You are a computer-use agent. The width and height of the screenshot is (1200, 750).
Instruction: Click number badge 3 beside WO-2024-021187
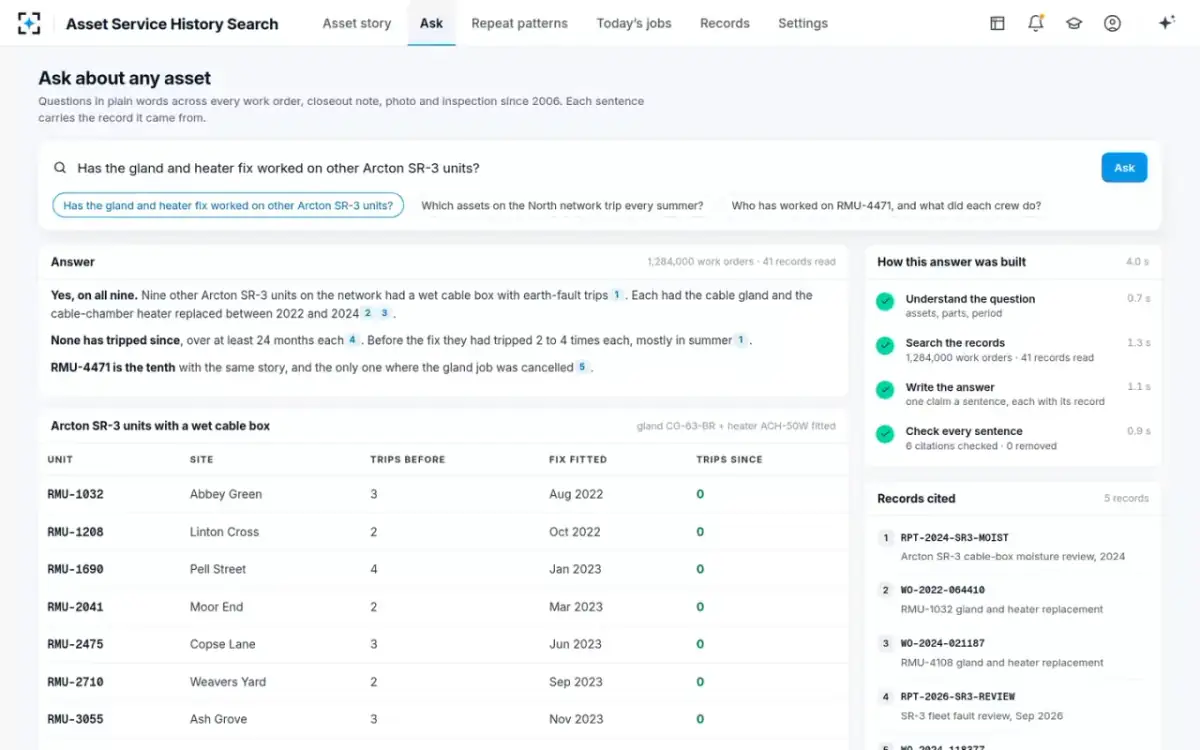pyautogui.click(x=885, y=643)
